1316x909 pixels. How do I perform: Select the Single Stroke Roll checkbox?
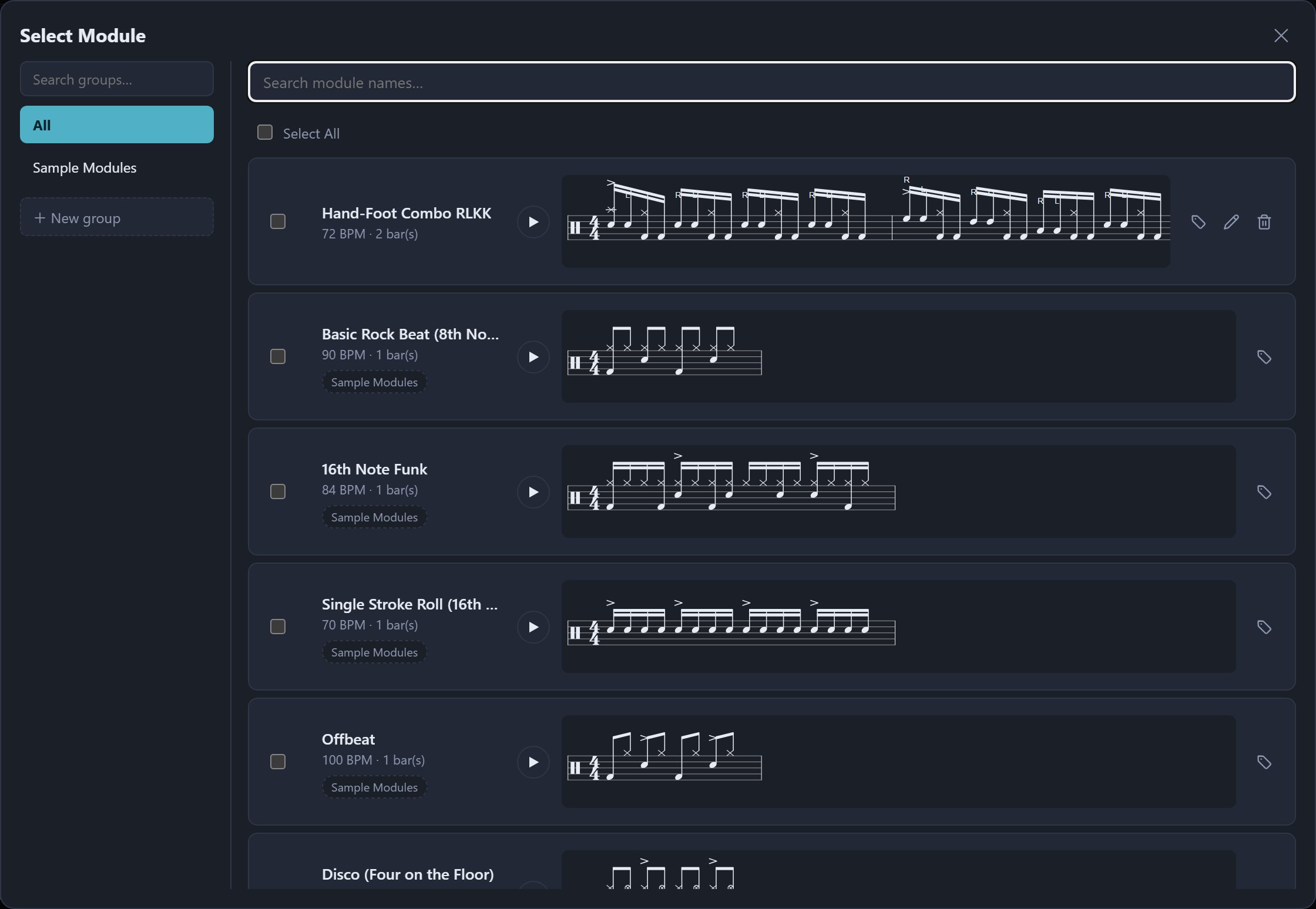point(278,627)
